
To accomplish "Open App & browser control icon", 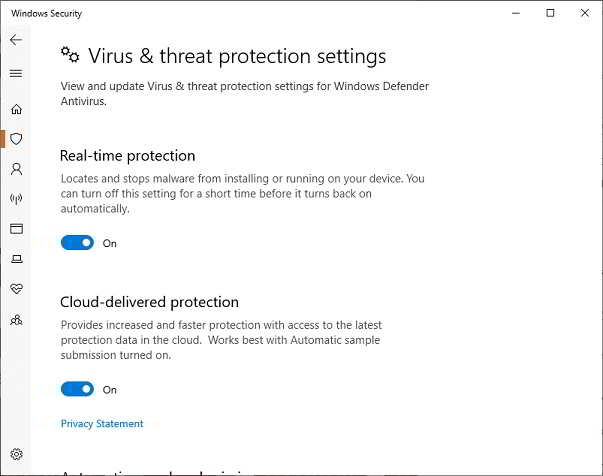I will tap(16, 229).
